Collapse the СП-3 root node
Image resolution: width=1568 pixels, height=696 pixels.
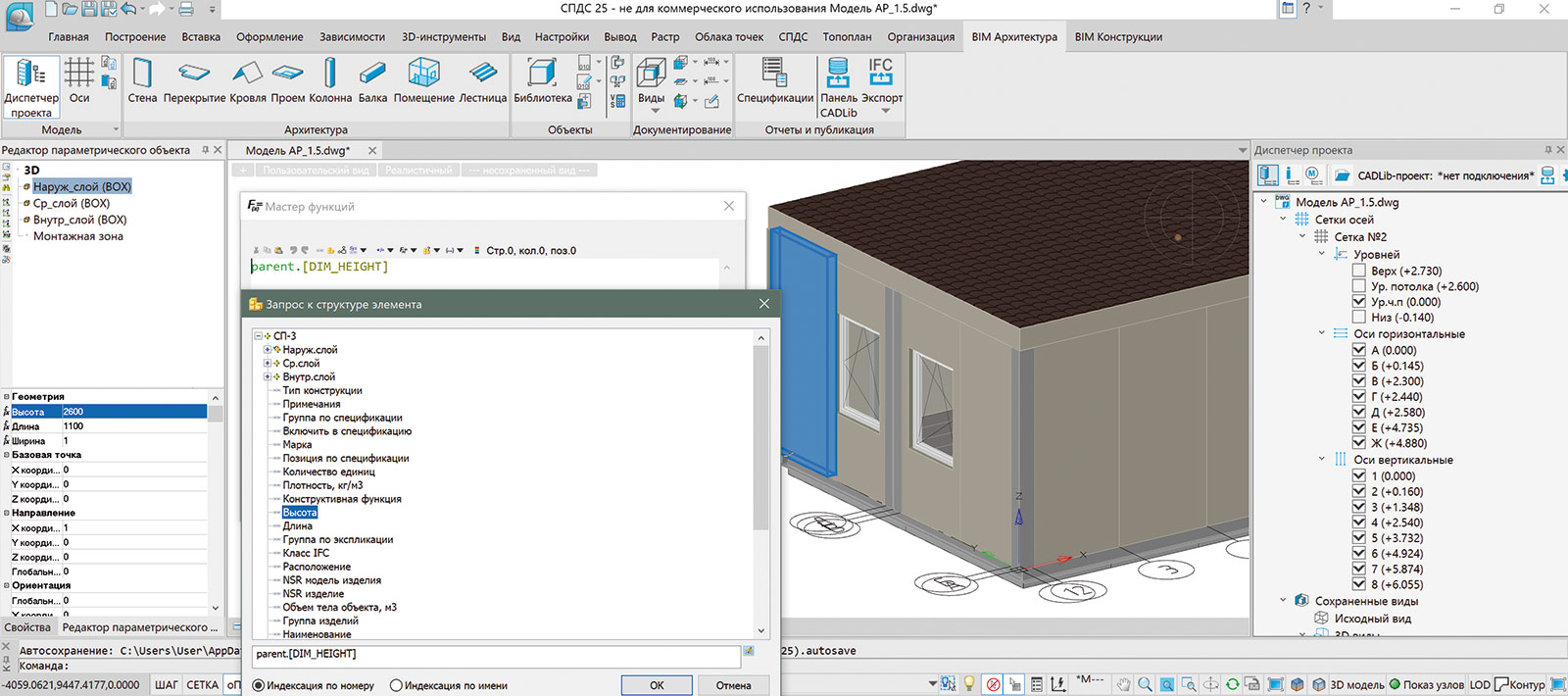point(258,336)
